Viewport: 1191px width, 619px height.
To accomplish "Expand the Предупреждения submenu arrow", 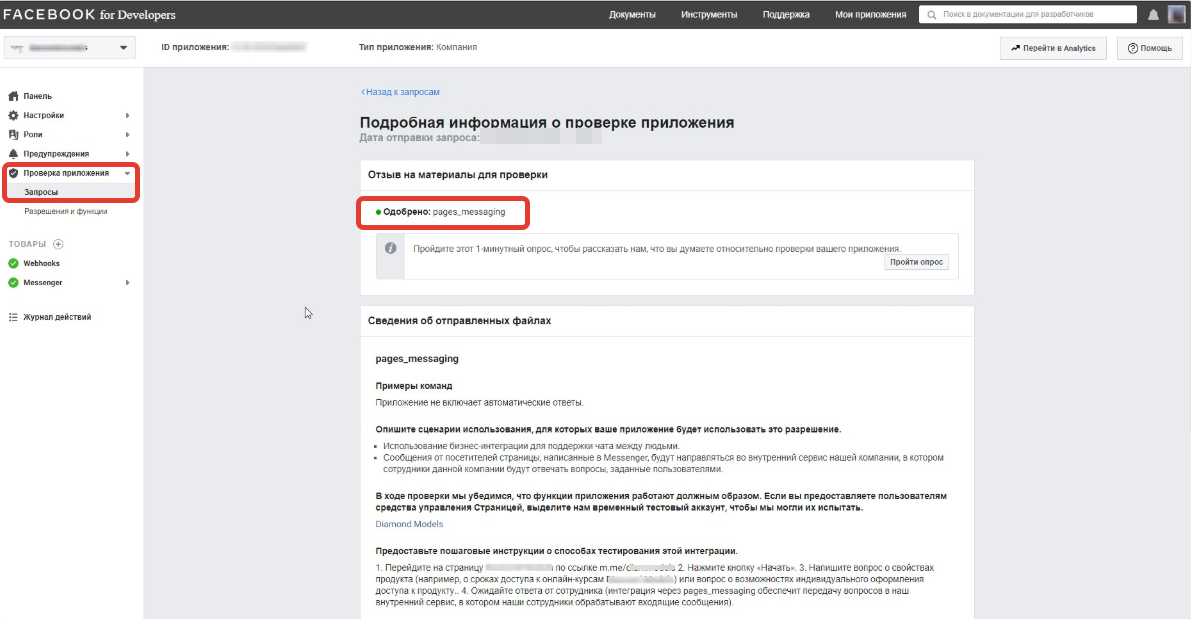I will [x=128, y=153].
